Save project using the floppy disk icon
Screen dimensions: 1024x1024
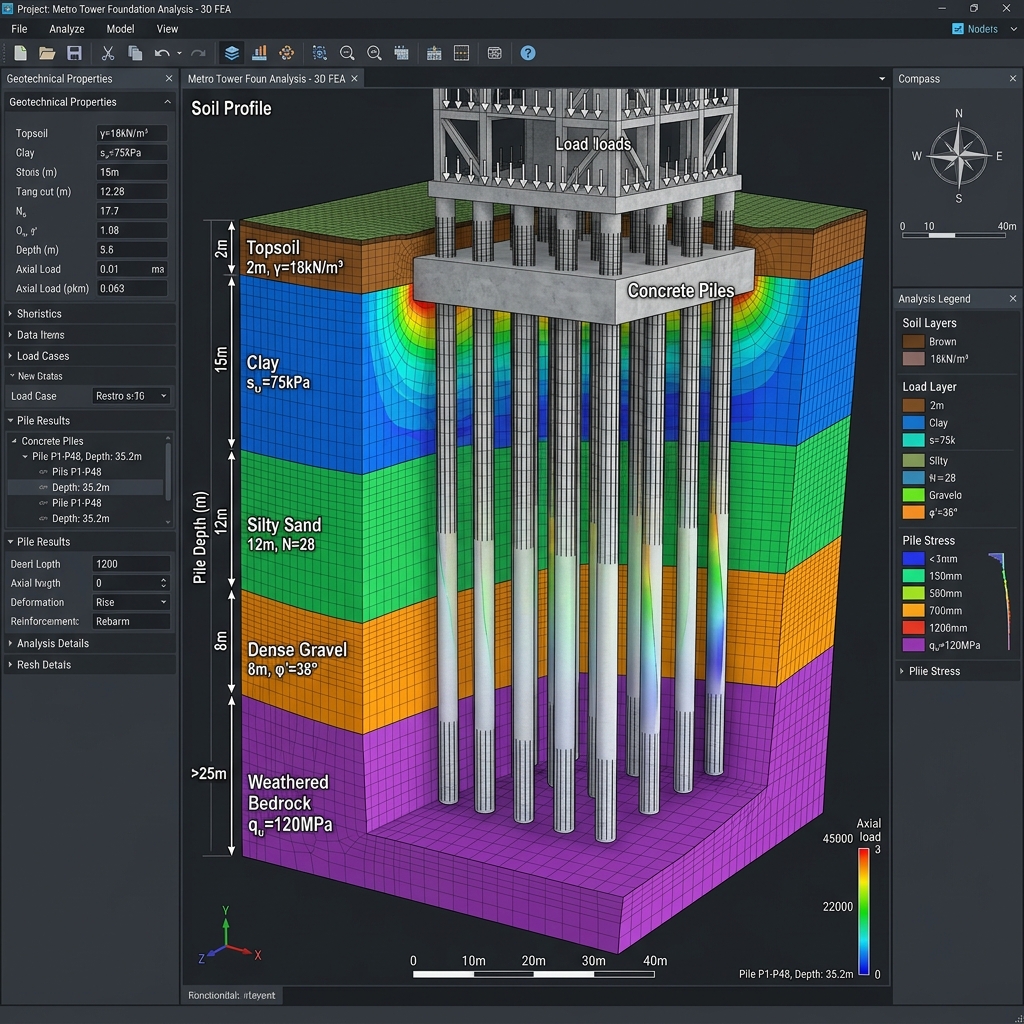(x=74, y=54)
